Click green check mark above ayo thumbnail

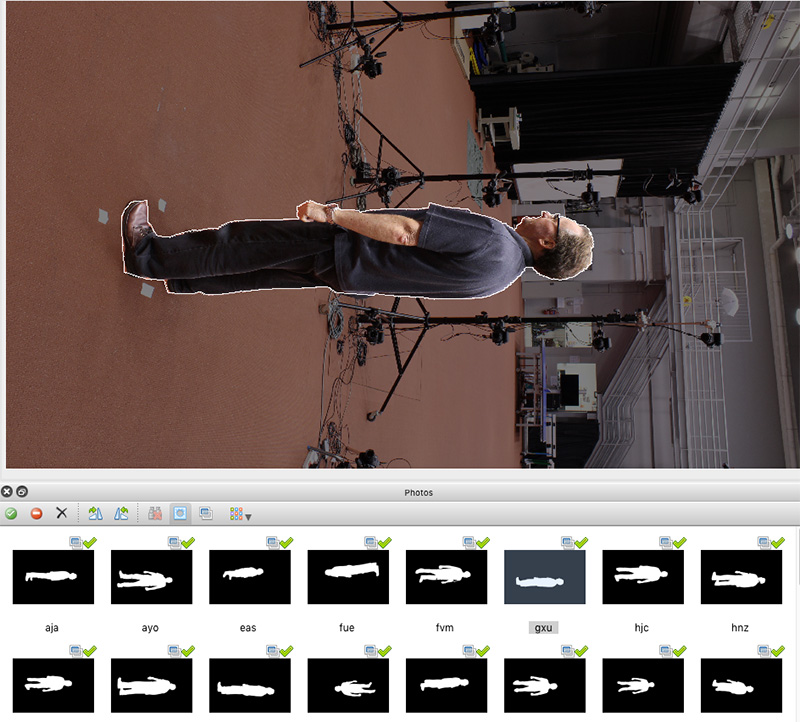[188, 542]
